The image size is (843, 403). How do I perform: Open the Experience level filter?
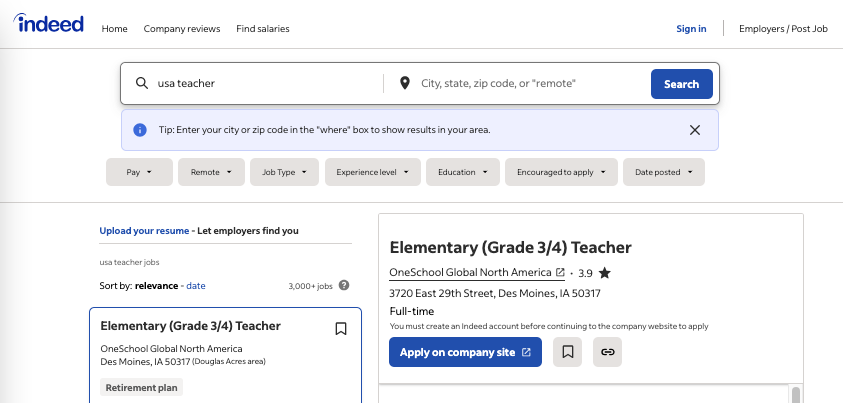372,172
